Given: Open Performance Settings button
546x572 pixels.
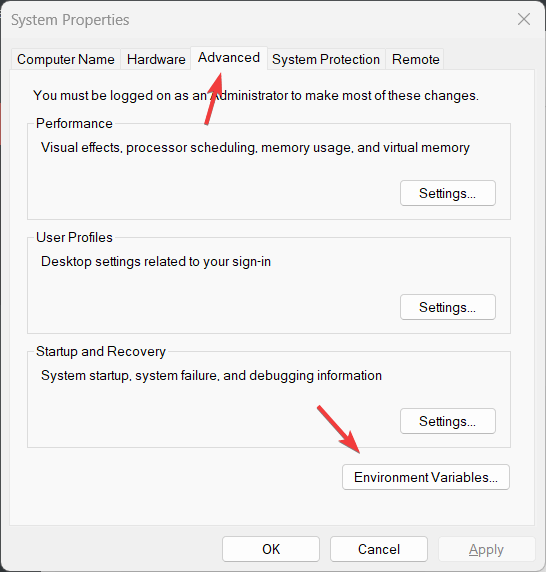Looking at the screenshot, I should (x=448, y=193).
